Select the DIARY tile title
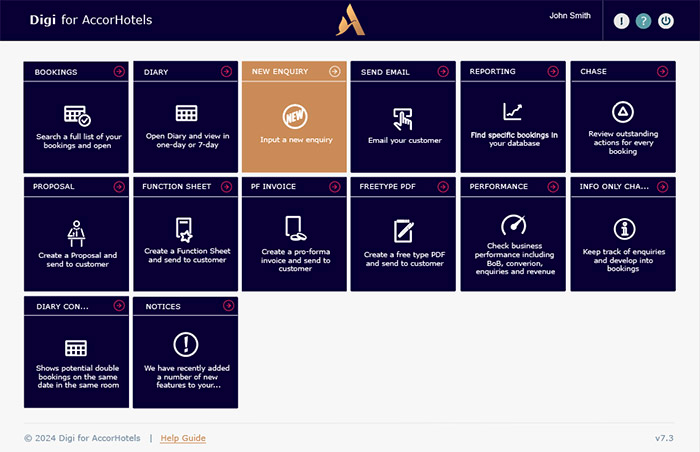This screenshot has height=452, width=700. point(156,72)
